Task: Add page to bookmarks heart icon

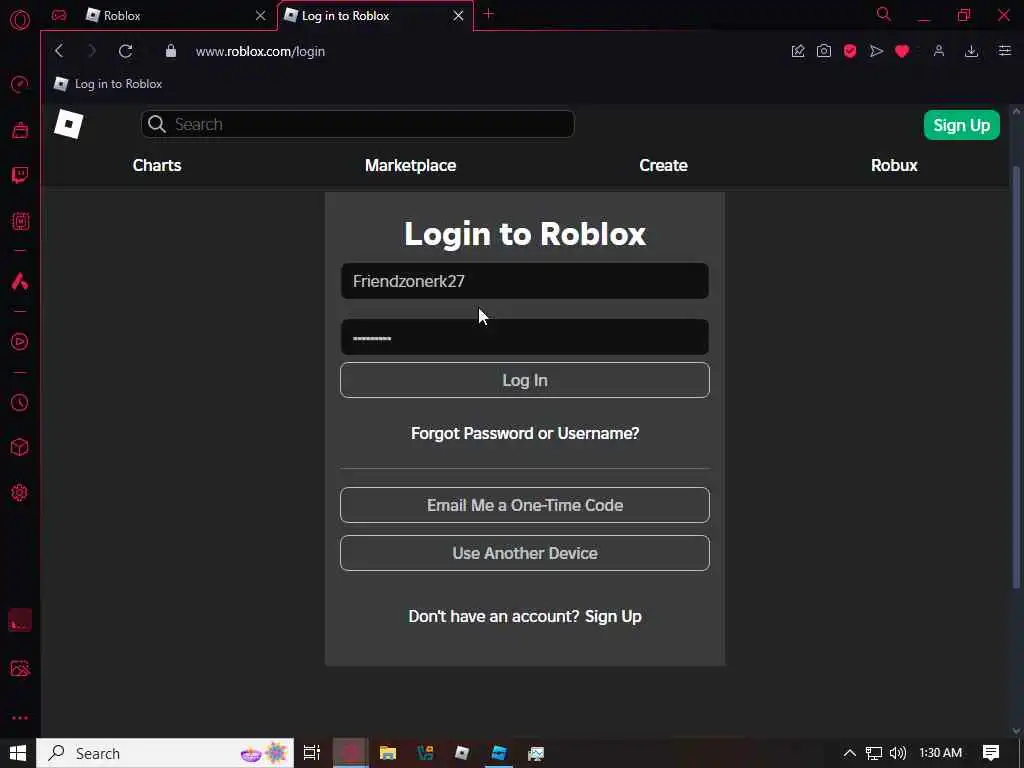Action: pos(902,51)
